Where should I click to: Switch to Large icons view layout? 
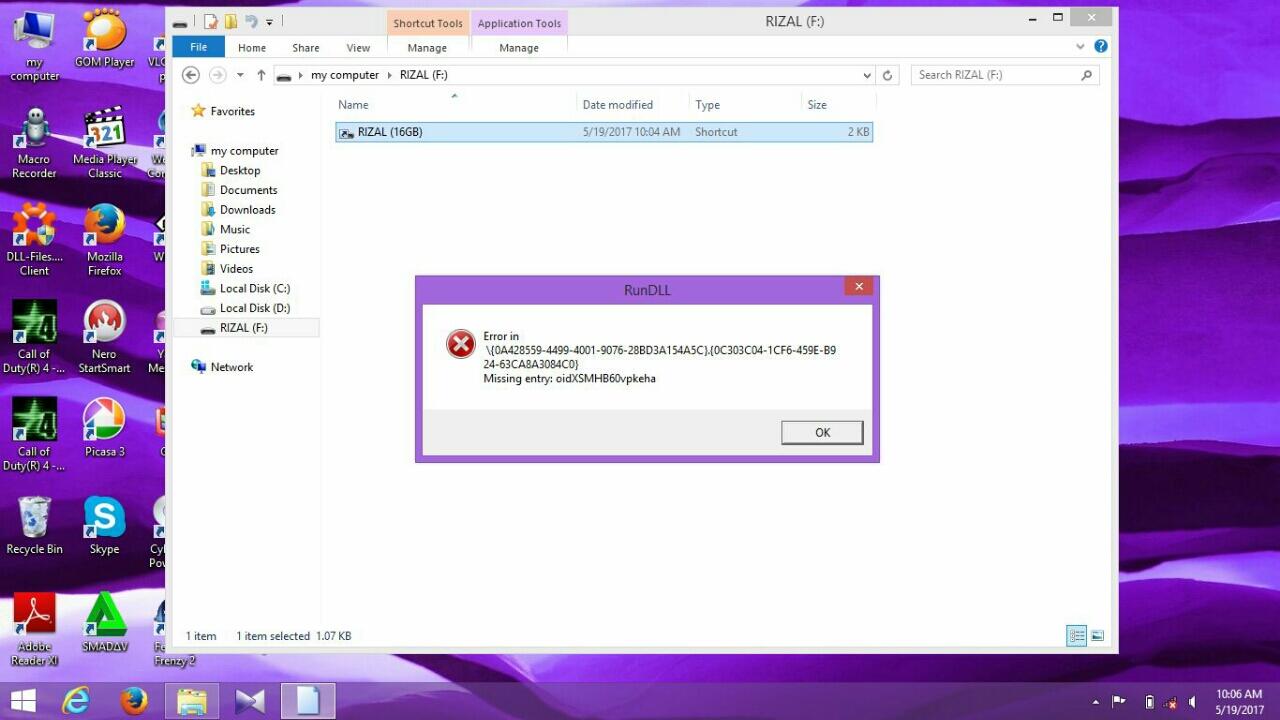1097,636
